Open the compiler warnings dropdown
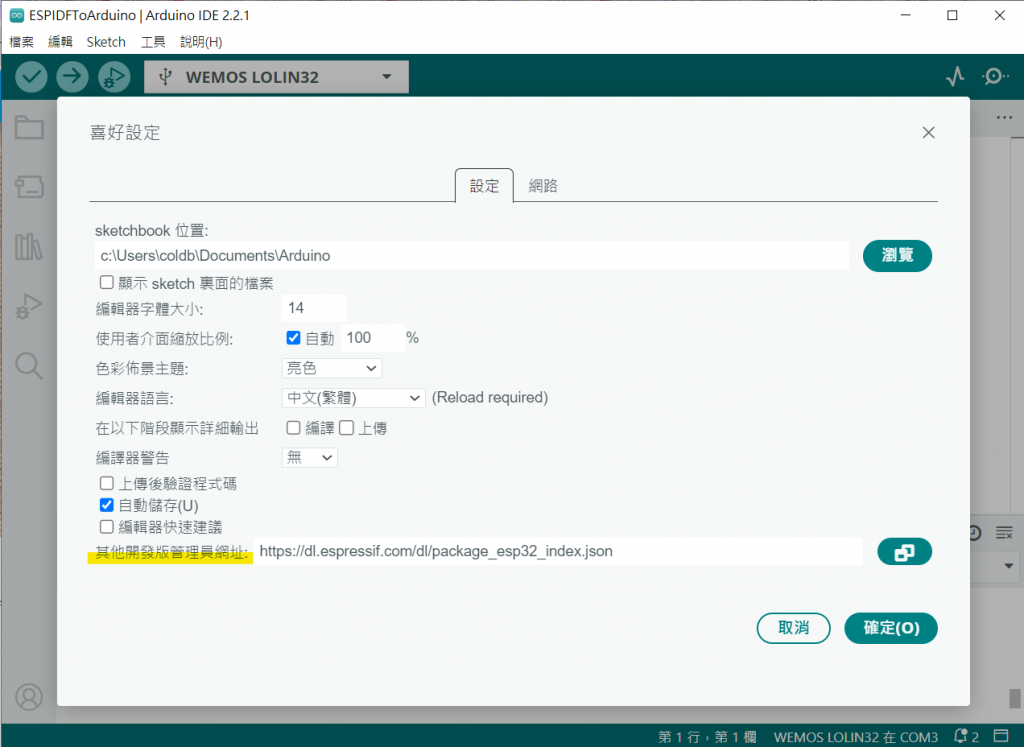This screenshot has width=1024, height=747. point(310,458)
